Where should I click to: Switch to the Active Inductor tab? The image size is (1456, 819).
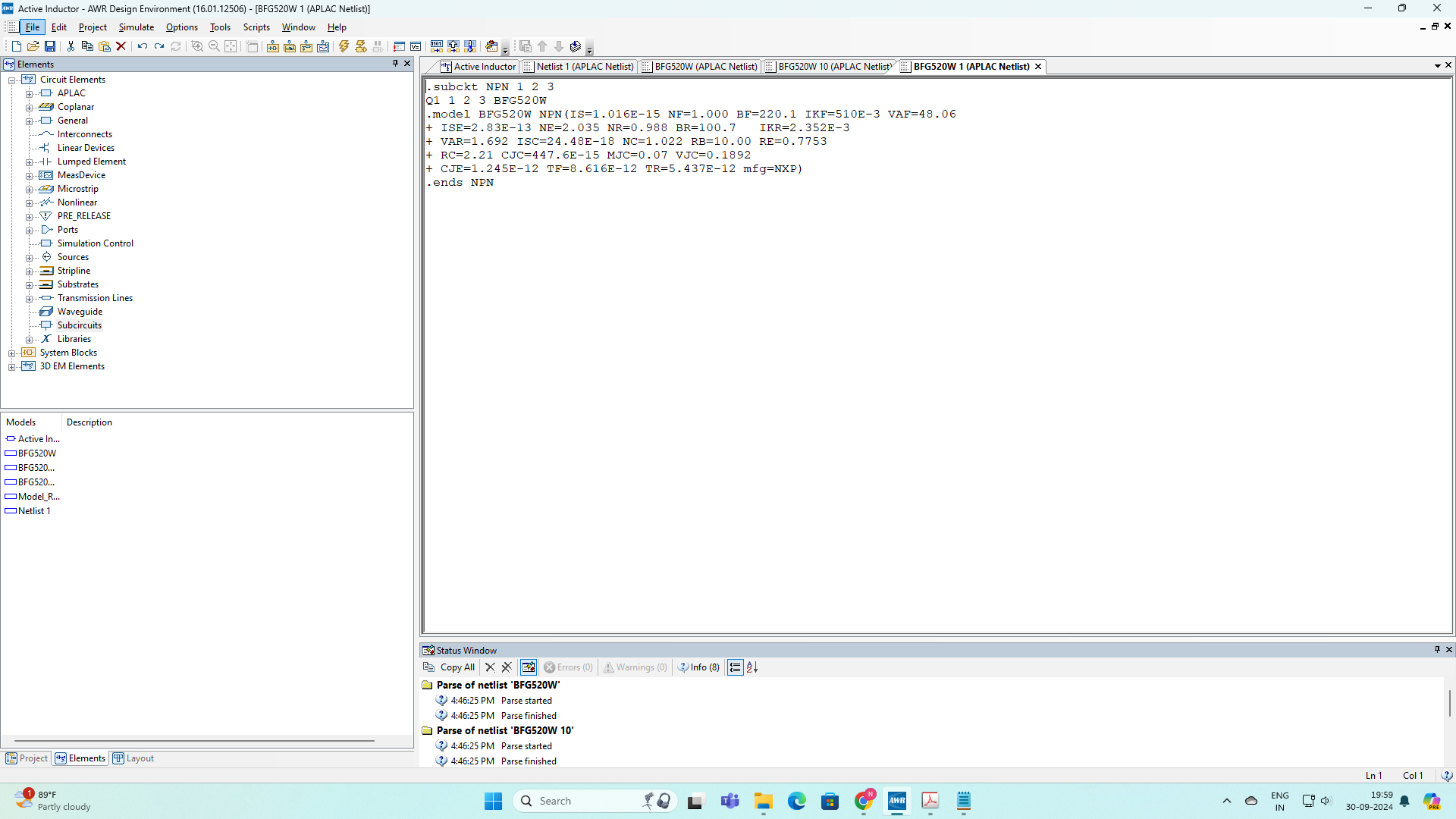478,67
